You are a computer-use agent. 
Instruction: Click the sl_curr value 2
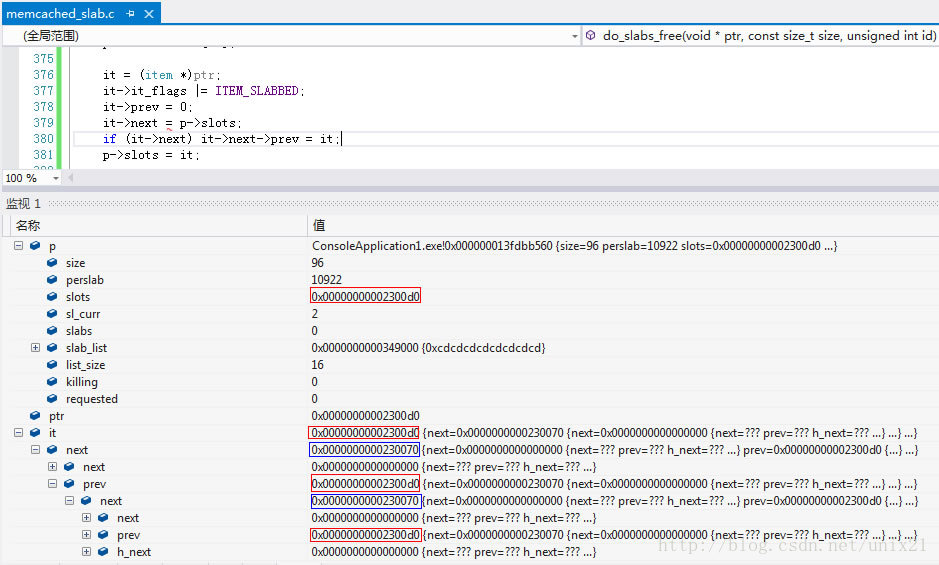point(314,313)
